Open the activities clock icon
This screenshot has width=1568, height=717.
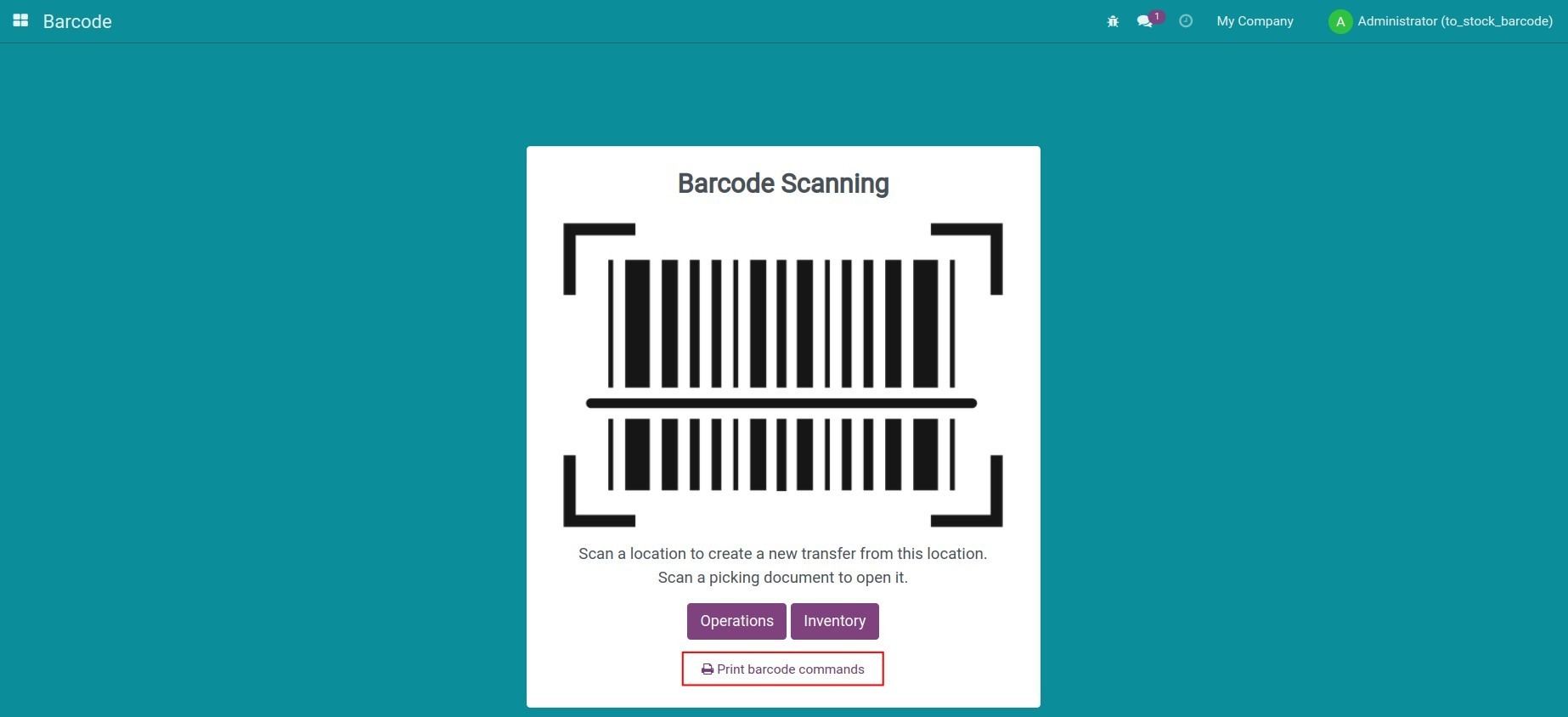[x=1186, y=21]
